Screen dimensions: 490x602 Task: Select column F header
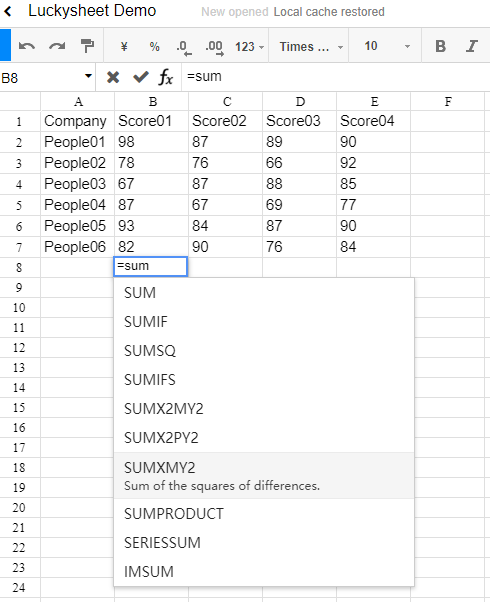tap(448, 102)
